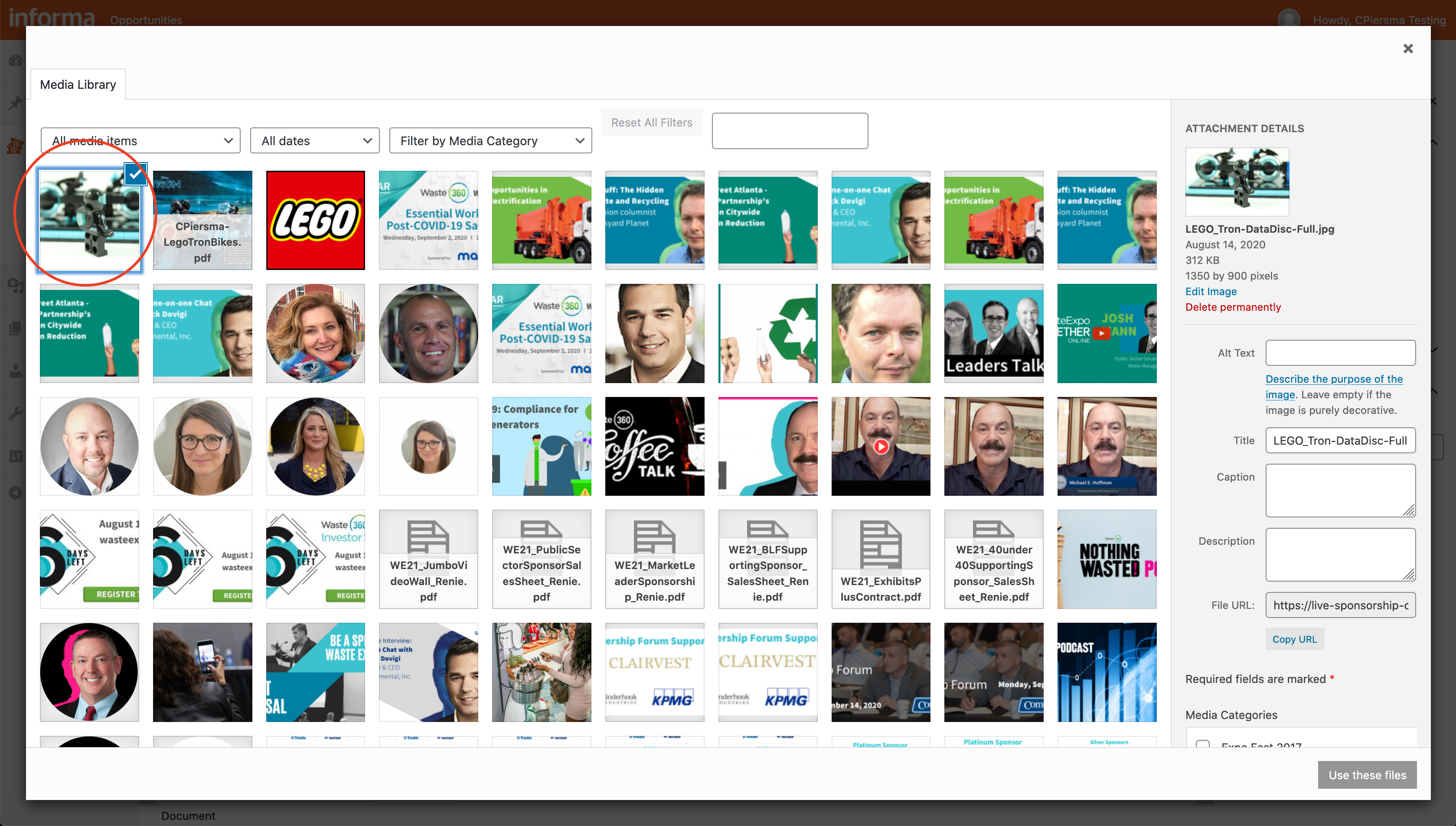Click Reset All Filters button
Image resolution: width=1456 pixels, height=826 pixels.
651,123
